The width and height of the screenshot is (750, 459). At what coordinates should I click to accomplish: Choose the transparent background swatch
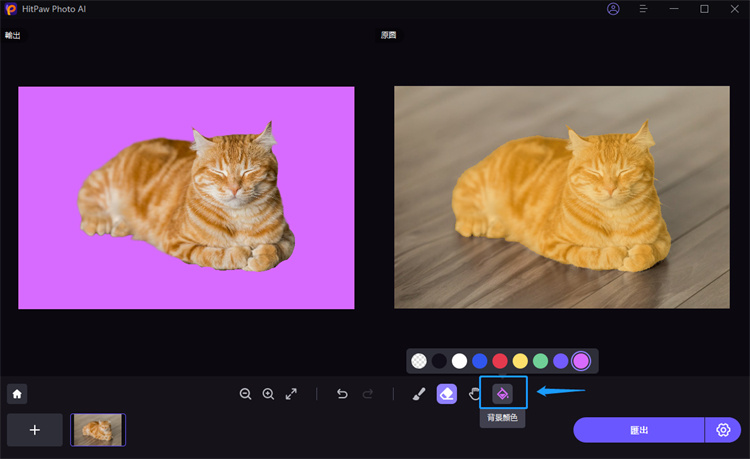[419, 361]
